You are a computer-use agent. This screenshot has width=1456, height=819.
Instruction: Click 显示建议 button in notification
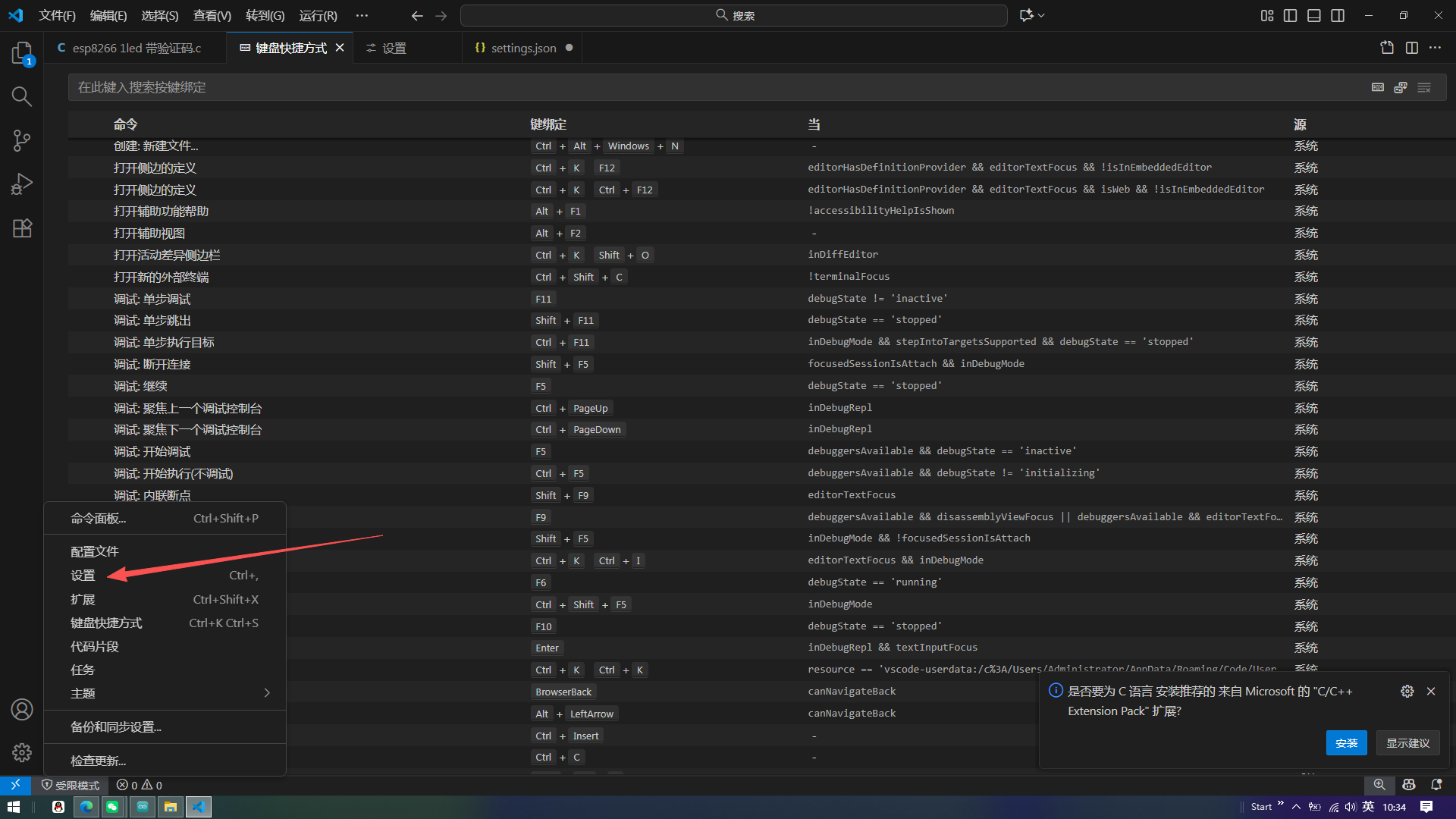point(1407,743)
